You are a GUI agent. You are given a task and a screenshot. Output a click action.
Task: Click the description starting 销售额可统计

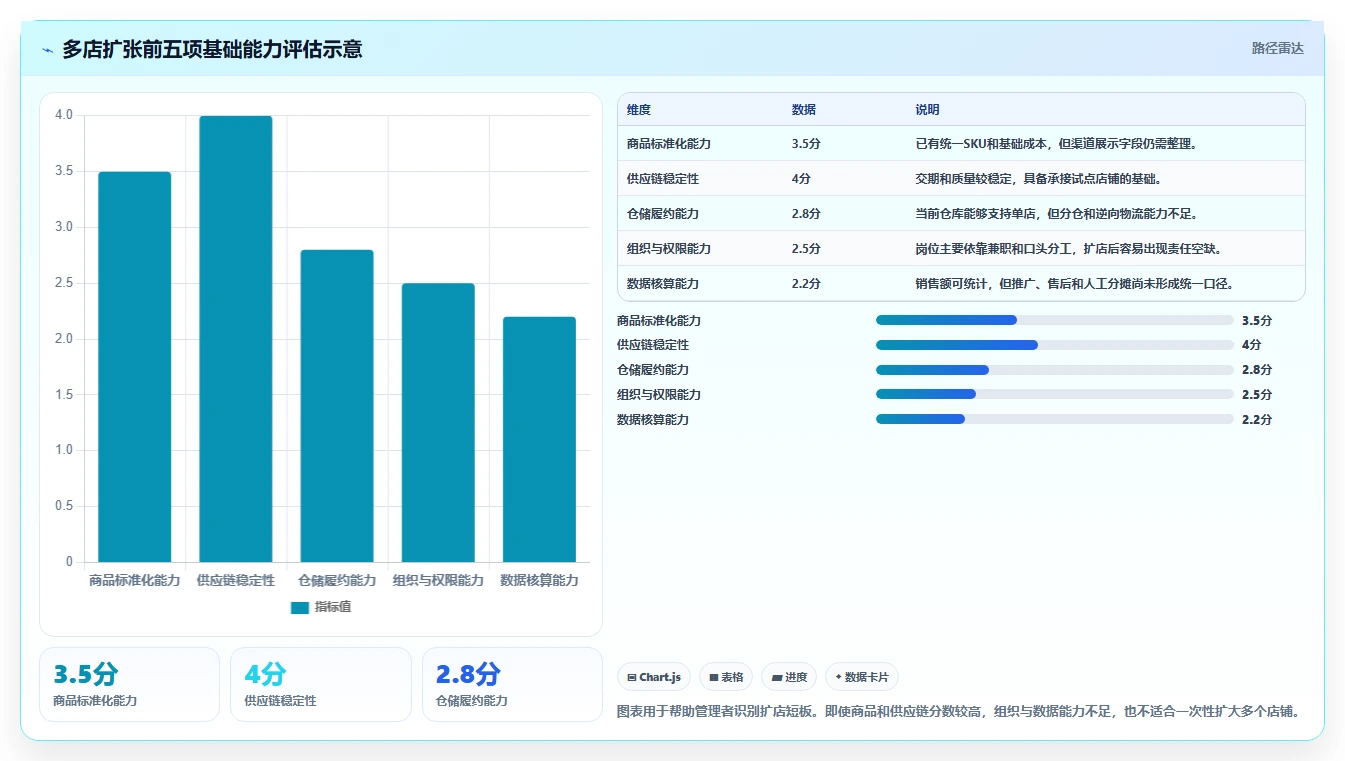[x=1075, y=284]
